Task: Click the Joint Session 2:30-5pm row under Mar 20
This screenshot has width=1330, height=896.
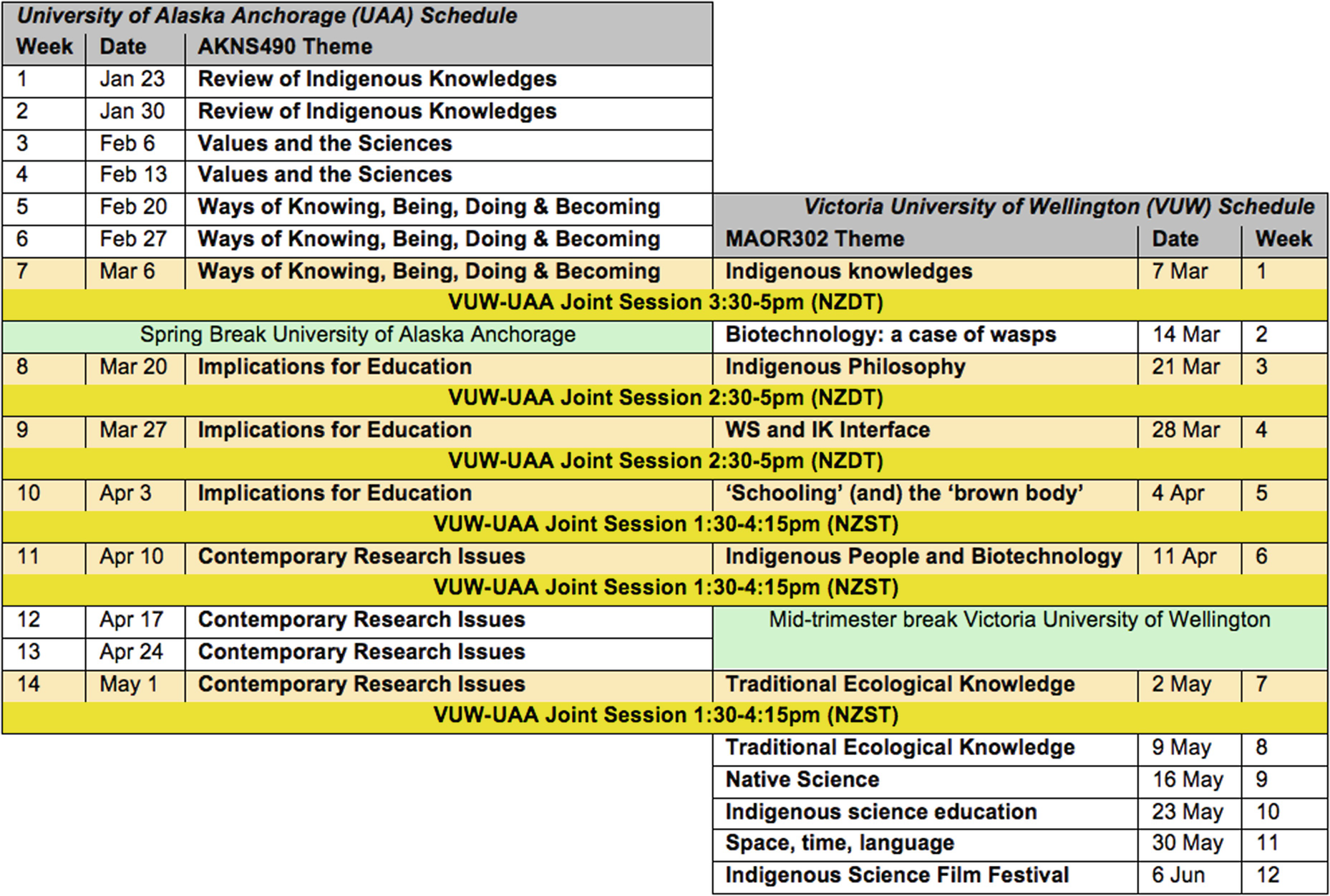Action: pos(665,399)
